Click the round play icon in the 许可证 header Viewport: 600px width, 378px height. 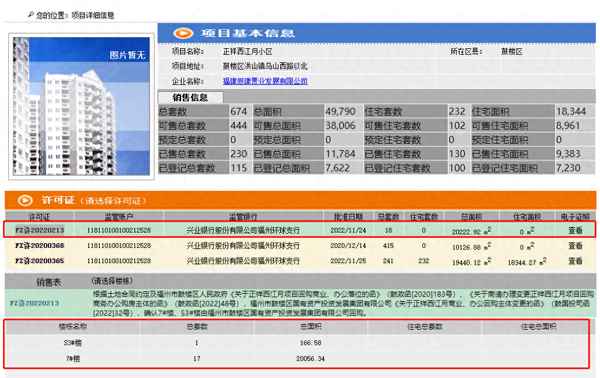coord(25,200)
